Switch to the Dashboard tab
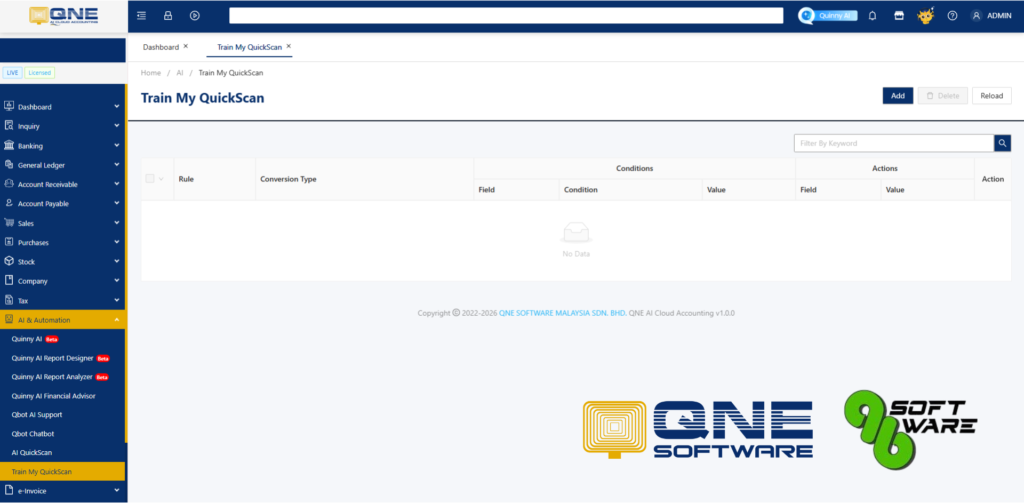This screenshot has height=503, width=1024. click(x=161, y=47)
